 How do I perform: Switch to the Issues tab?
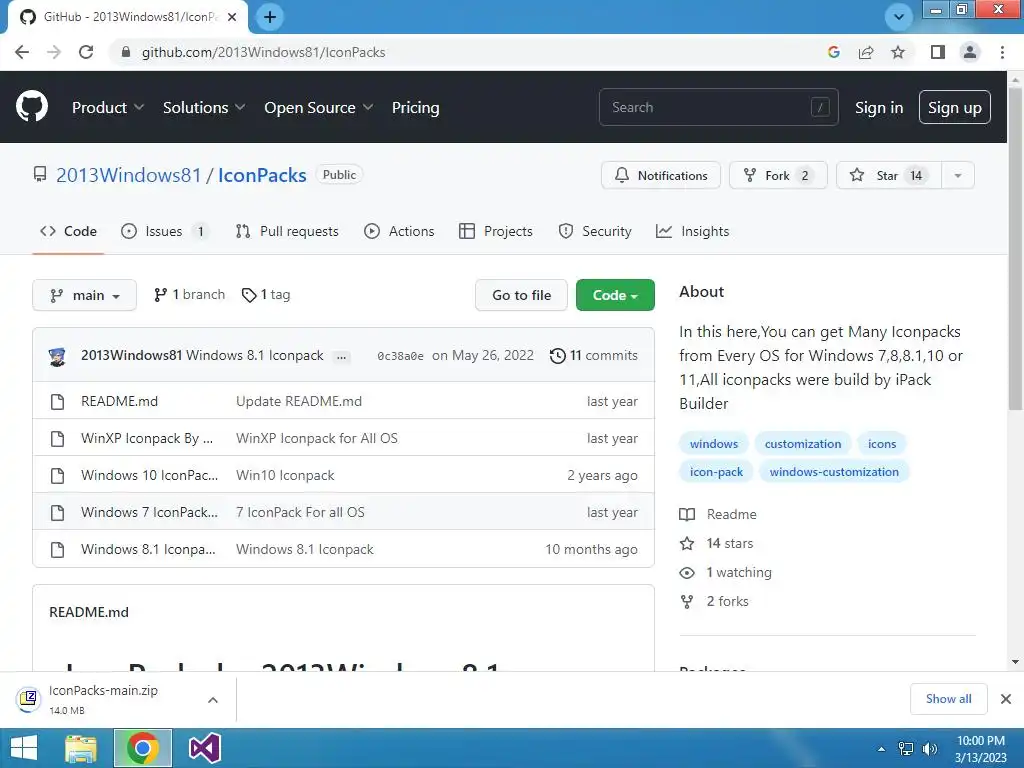click(x=165, y=231)
